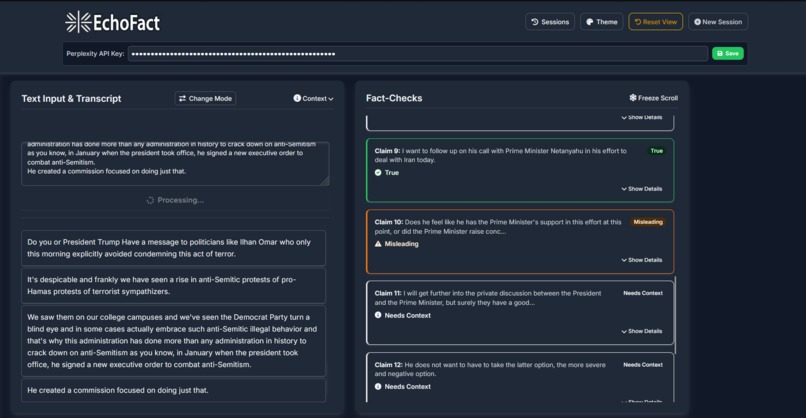Click the Needs Context badge on Claim 12
The width and height of the screenshot is (806, 418).
pos(643,365)
